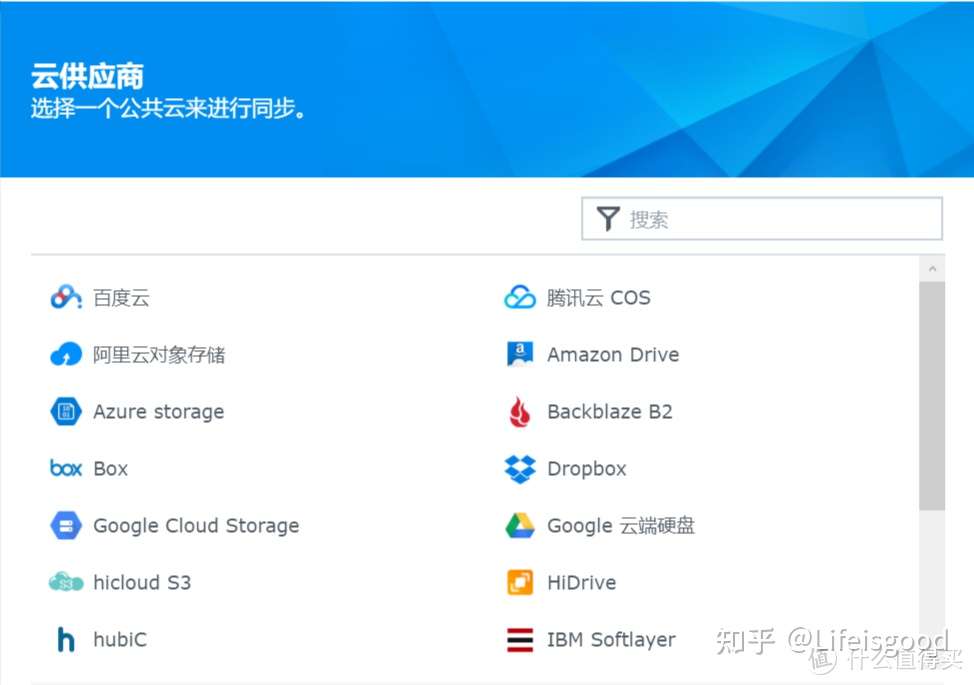974x685 pixels.
Task: Click the Google Cloud Storage hexagon icon
Action: 66,525
